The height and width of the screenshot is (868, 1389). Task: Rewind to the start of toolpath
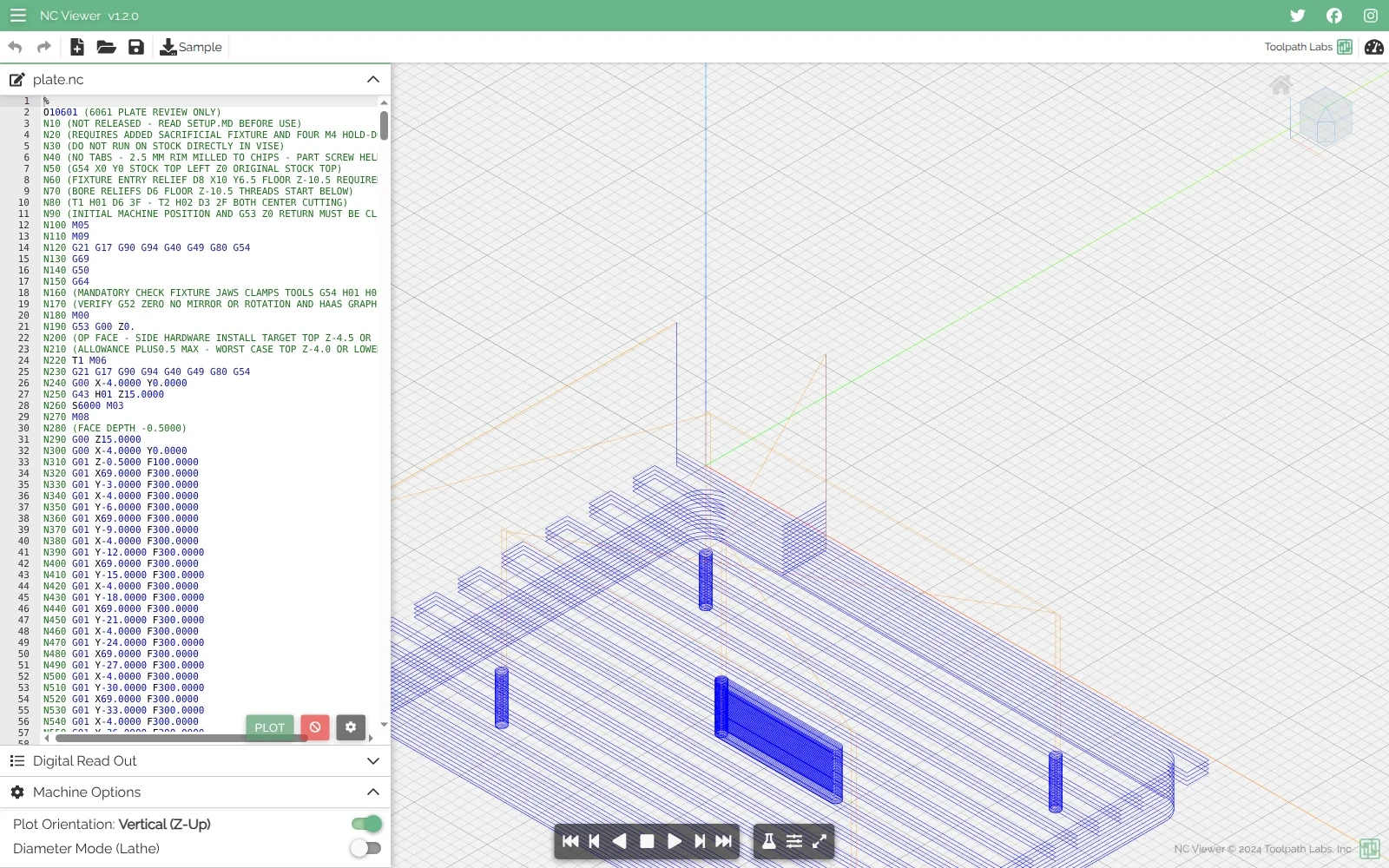coord(570,841)
